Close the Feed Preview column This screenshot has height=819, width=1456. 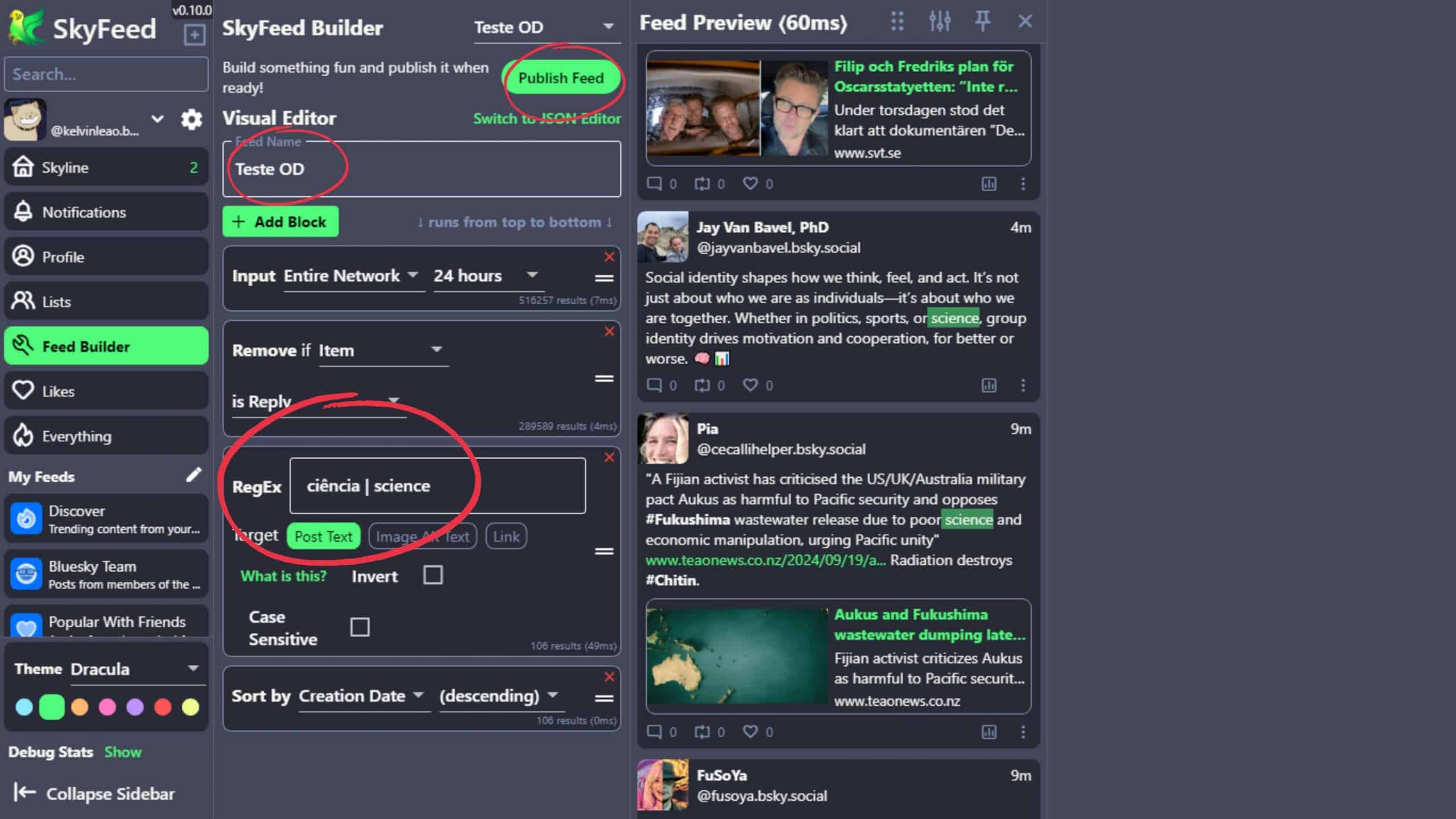click(x=1025, y=22)
